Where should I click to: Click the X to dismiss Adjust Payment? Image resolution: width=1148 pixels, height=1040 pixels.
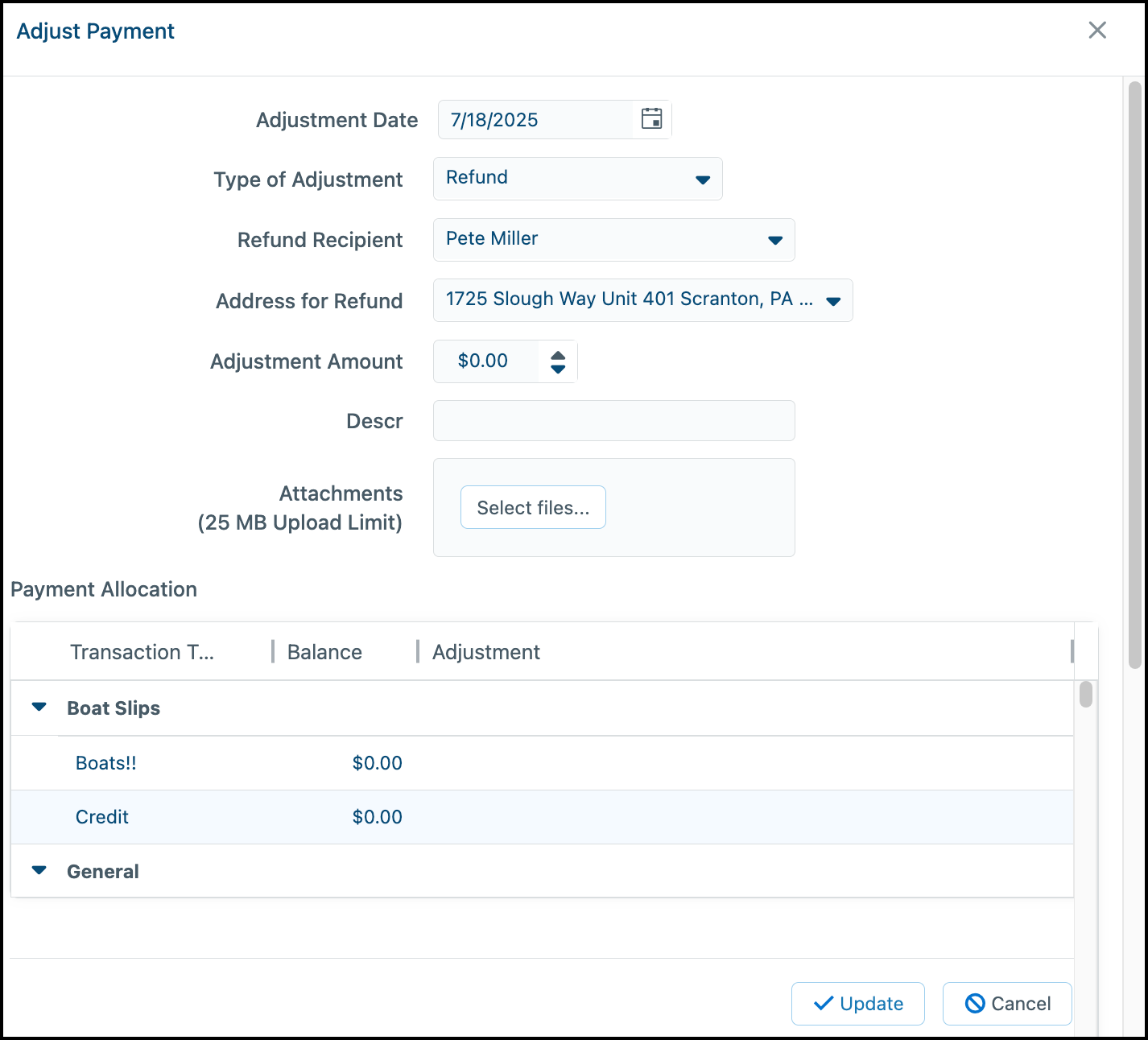coord(1097,30)
